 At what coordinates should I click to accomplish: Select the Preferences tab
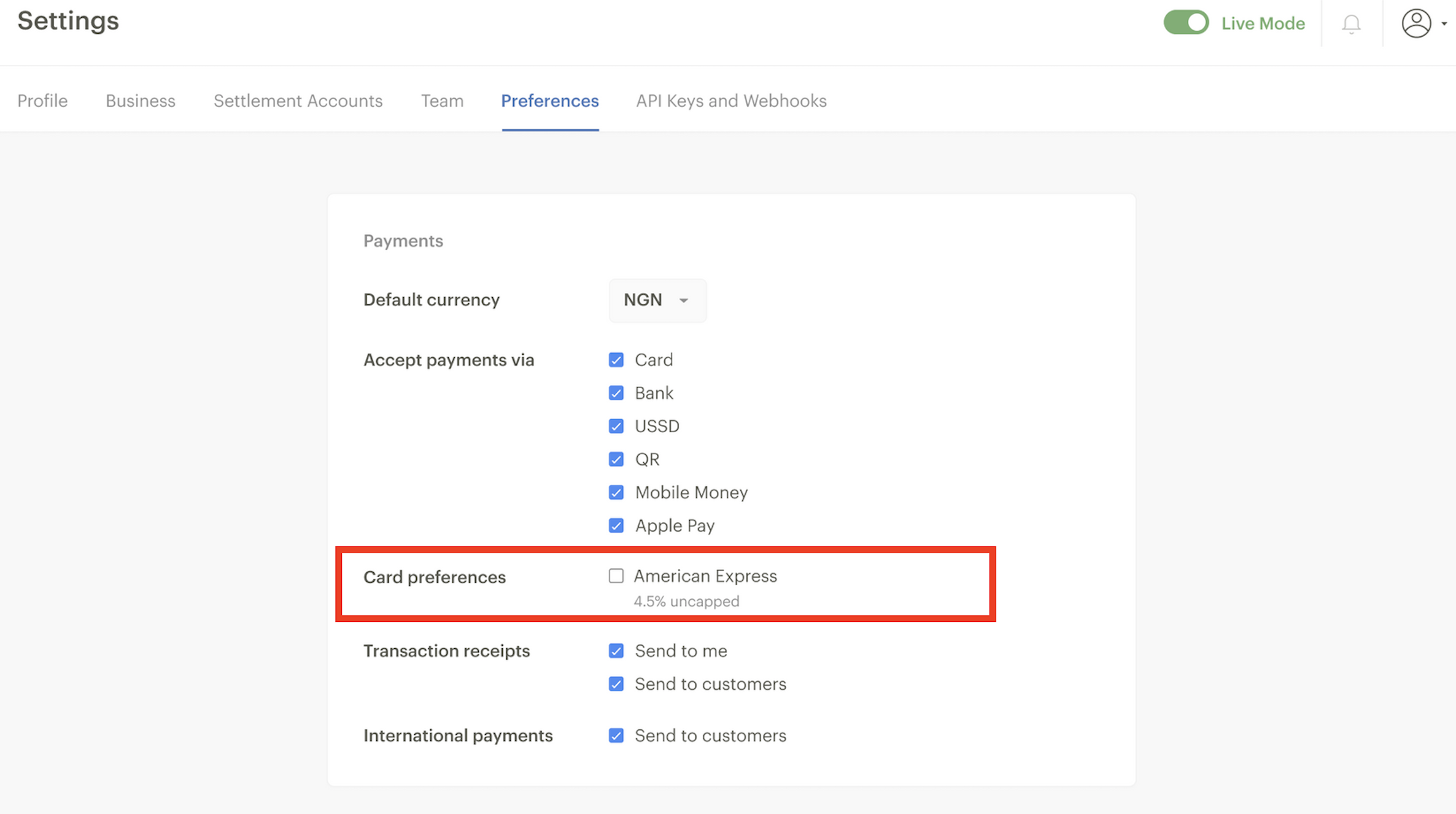(x=550, y=101)
